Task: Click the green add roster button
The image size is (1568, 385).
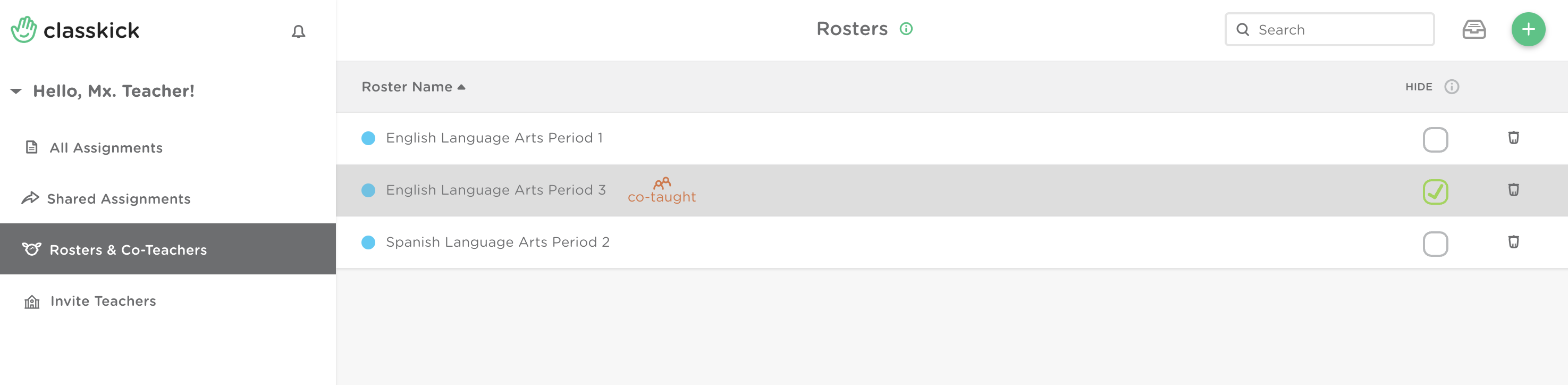Action: (1528, 29)
